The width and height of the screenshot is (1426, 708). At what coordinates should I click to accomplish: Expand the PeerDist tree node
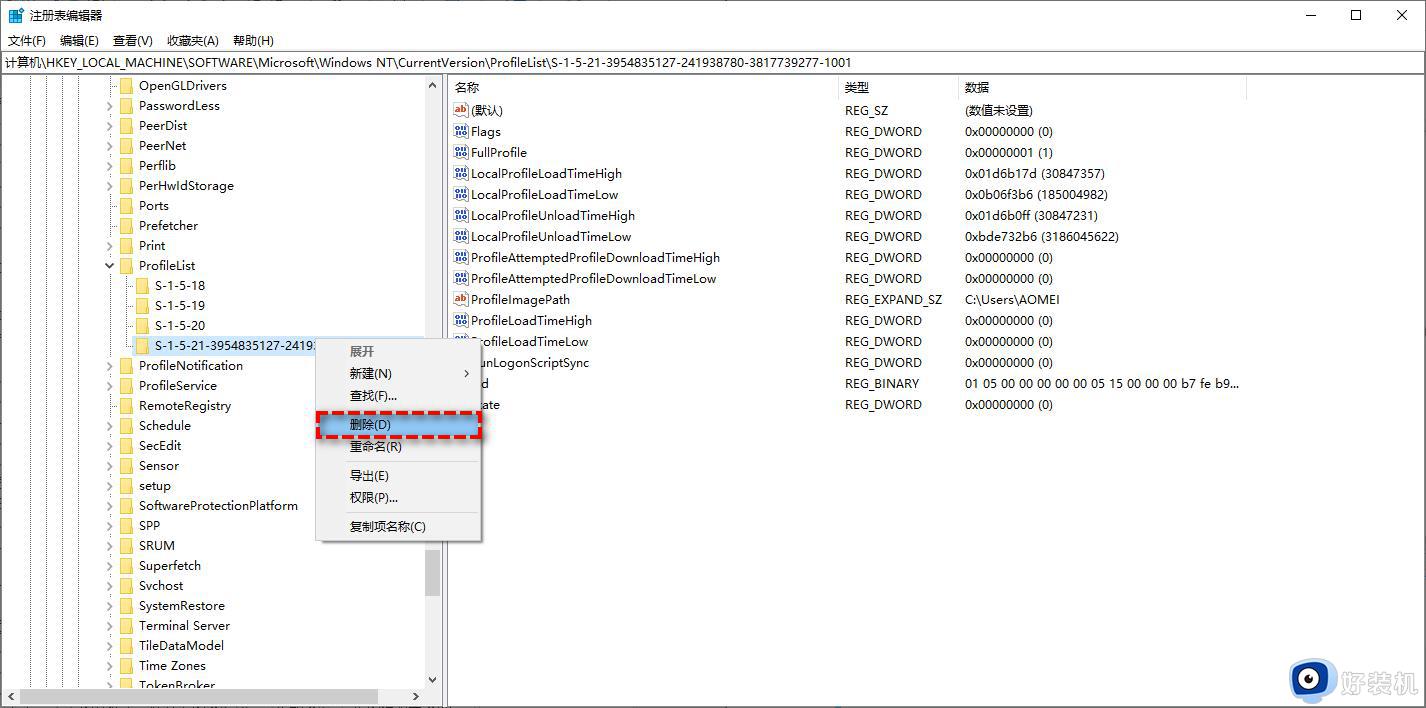coord(110,126)
